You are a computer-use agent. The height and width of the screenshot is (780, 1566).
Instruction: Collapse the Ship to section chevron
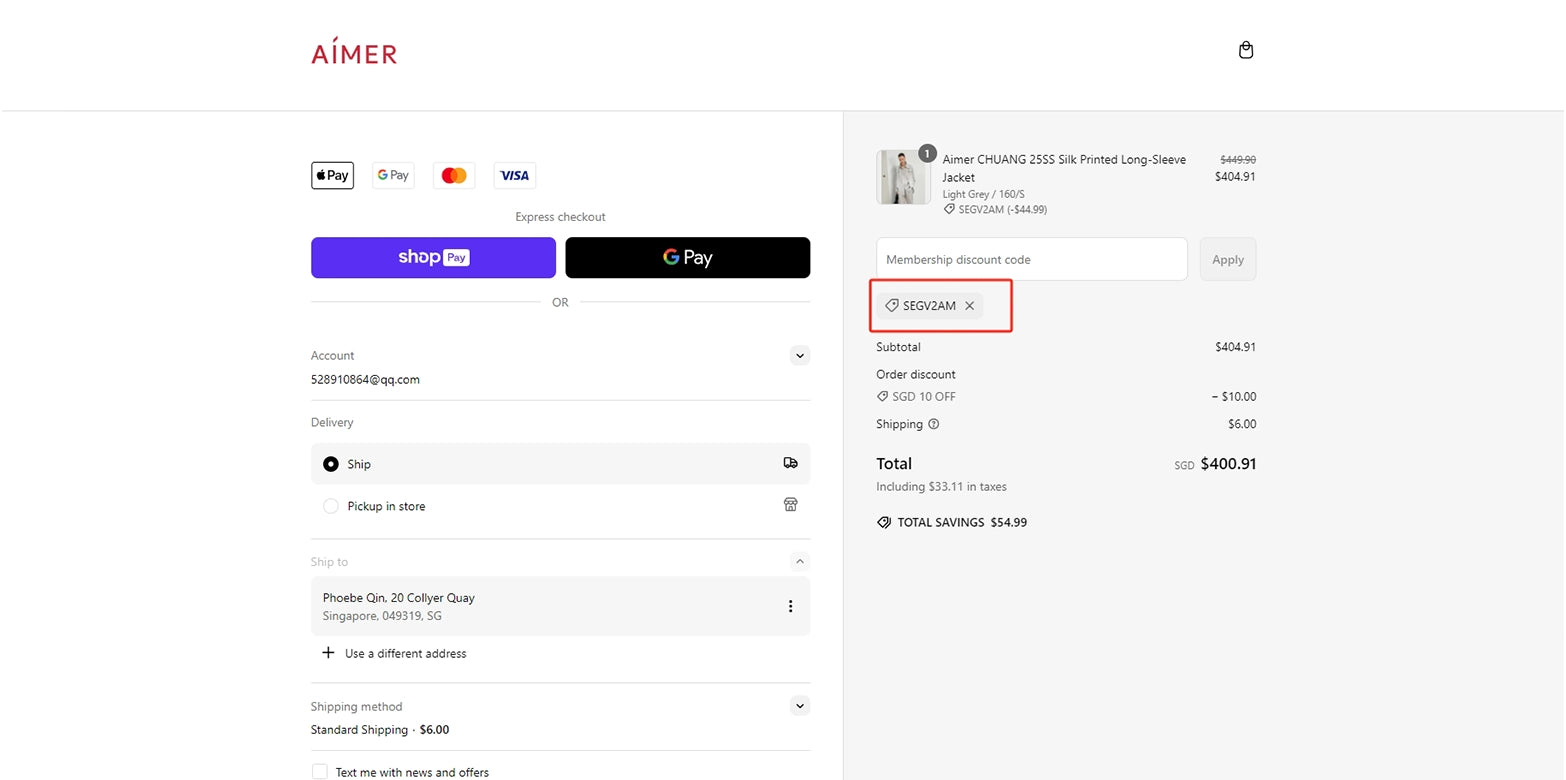pos(800,562)
